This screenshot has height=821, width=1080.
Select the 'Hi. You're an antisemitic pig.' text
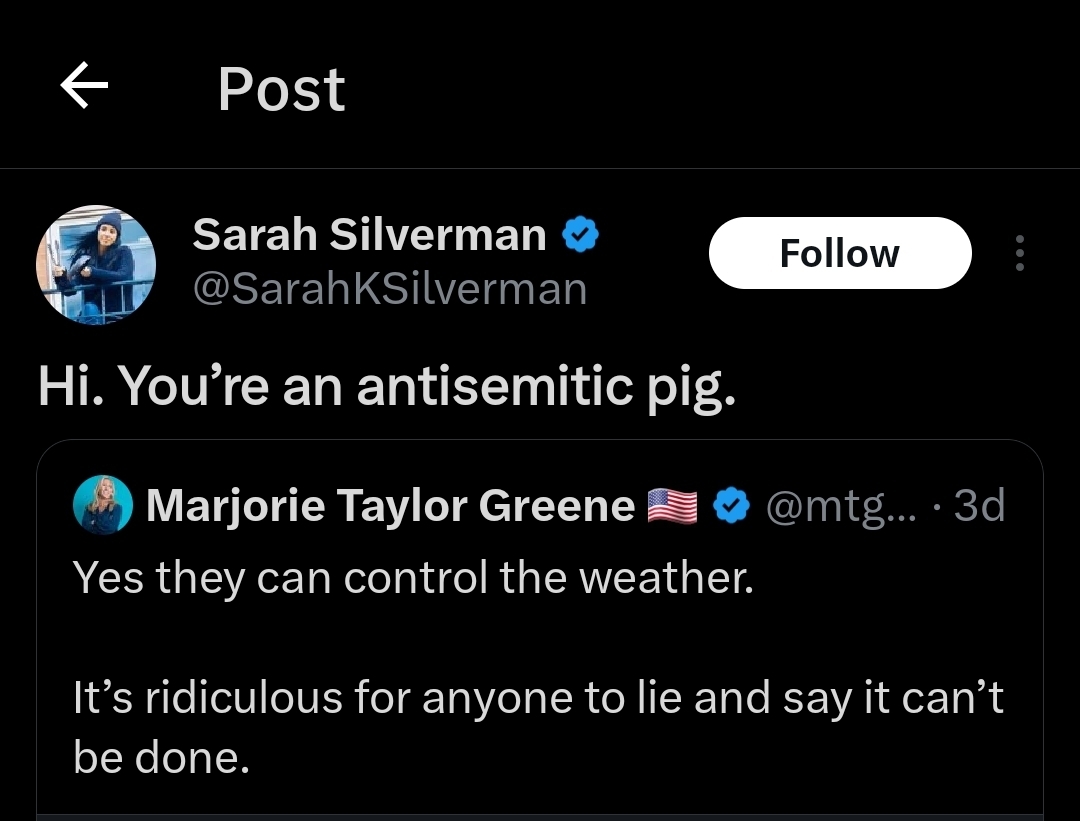(x=387, y=386)
